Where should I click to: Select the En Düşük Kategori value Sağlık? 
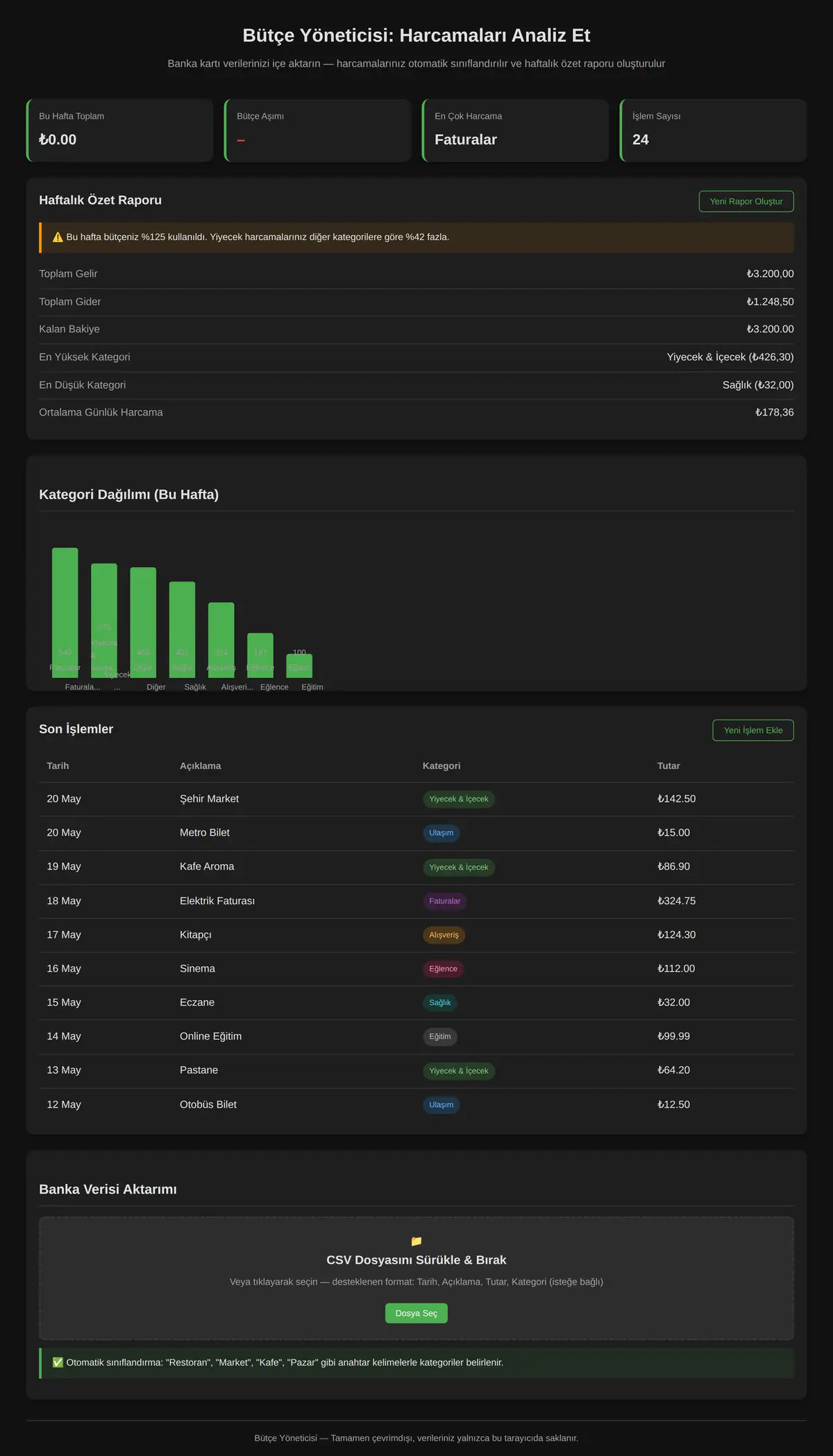(x=758, y=385)
